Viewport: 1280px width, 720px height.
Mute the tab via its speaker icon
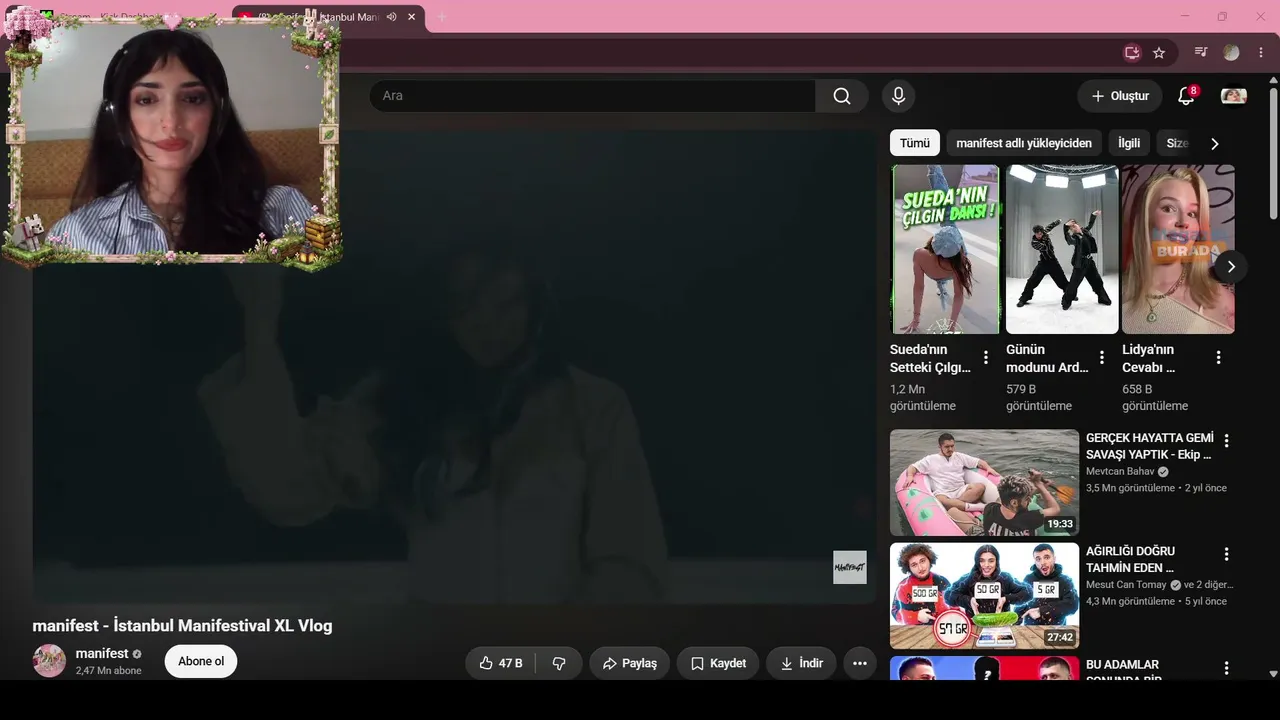[391, 17]
